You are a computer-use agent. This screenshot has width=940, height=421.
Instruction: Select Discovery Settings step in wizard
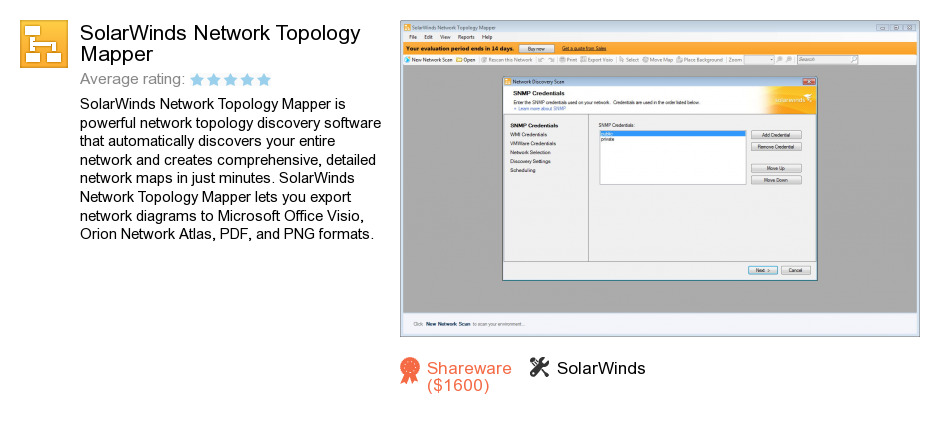[x=531, y=161]
